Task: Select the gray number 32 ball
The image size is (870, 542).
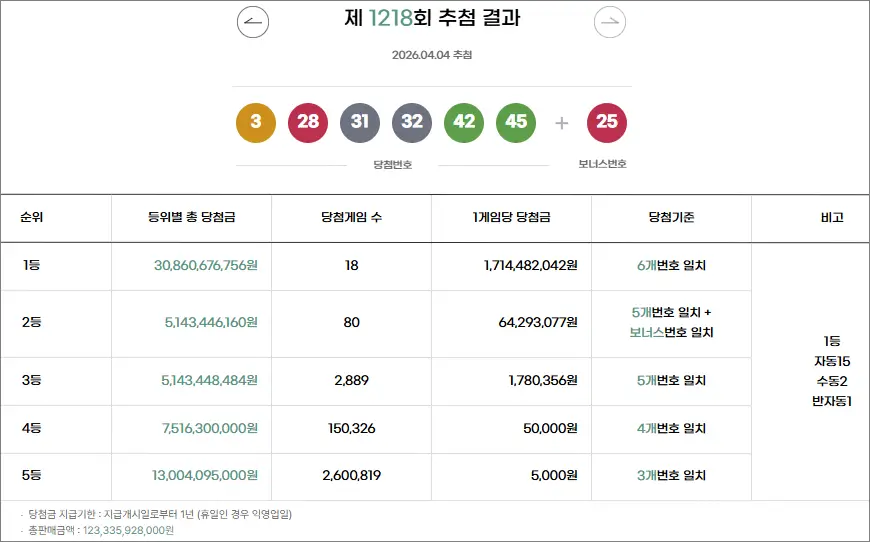Action: click(412, 123)
